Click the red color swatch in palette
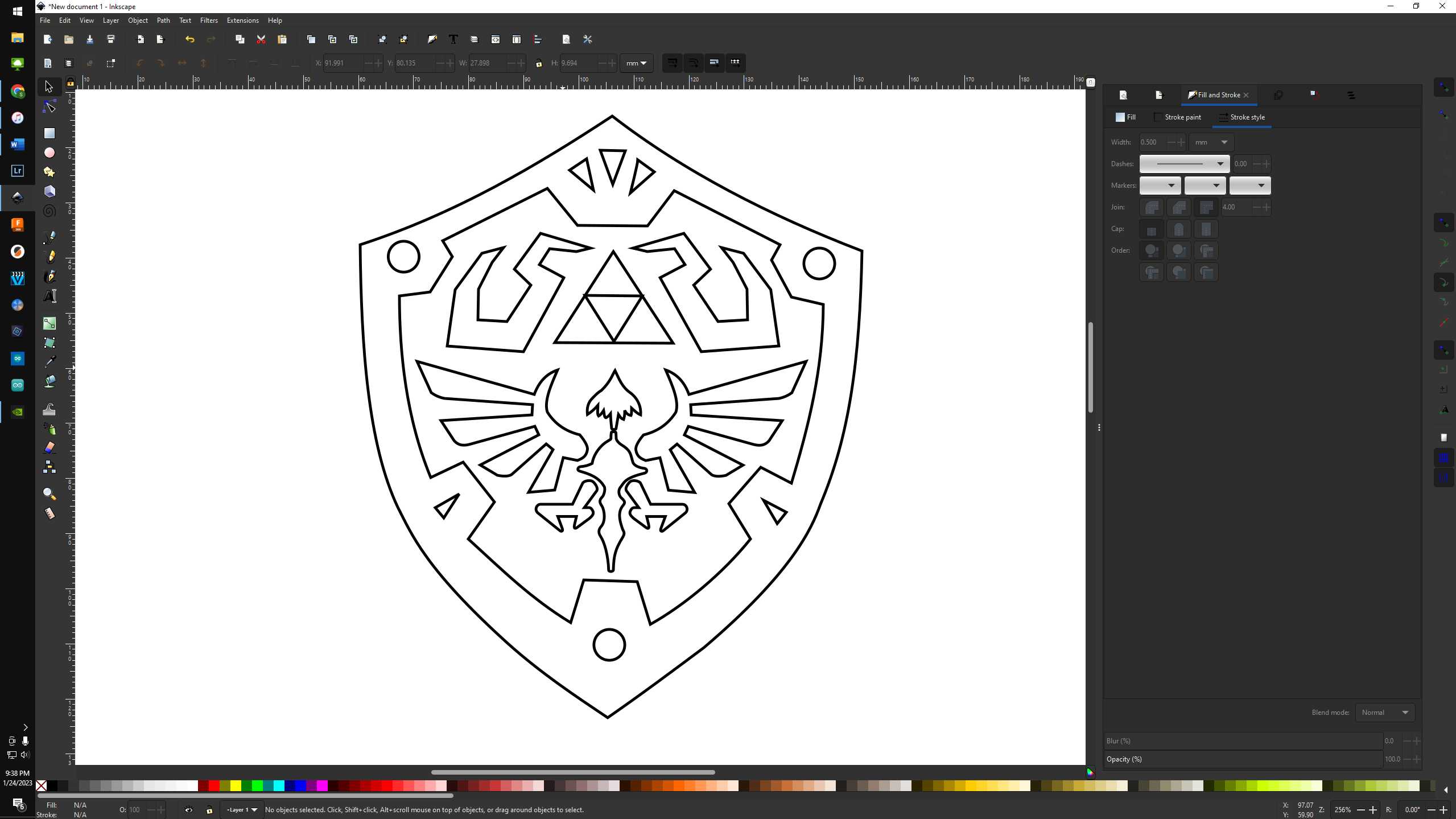Image resolution: width=1456 pixels, height=819 pixels. [214, 786]
